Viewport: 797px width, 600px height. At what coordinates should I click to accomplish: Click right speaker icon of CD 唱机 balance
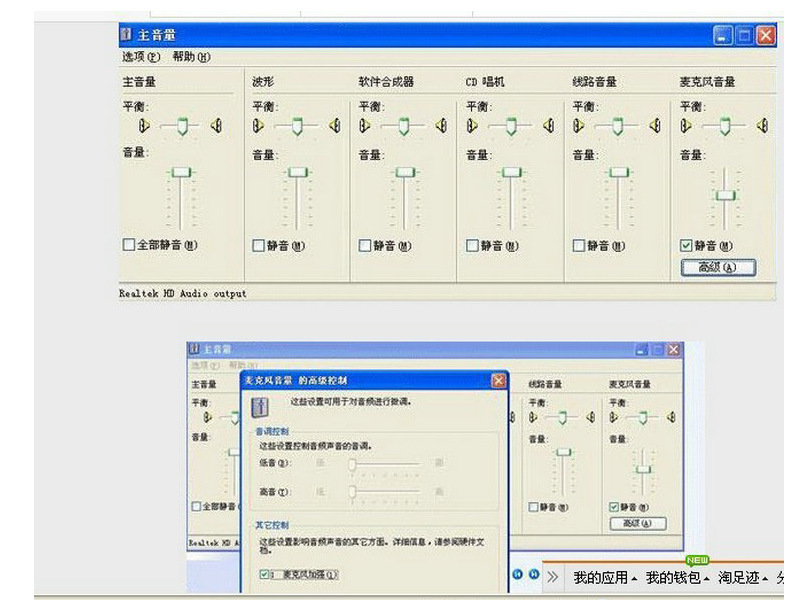pyautogui.click(x=548, y=125)
